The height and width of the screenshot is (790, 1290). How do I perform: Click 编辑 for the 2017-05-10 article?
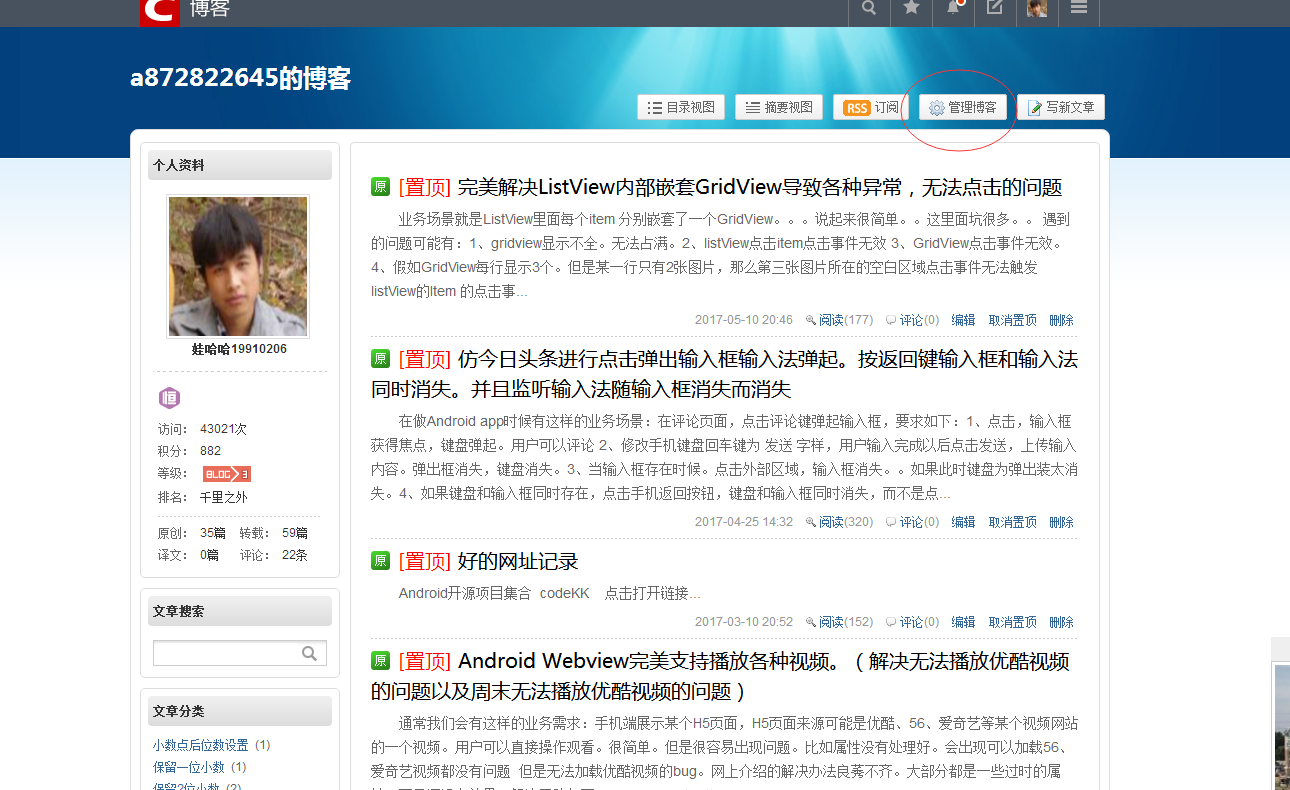pos(963,320)
